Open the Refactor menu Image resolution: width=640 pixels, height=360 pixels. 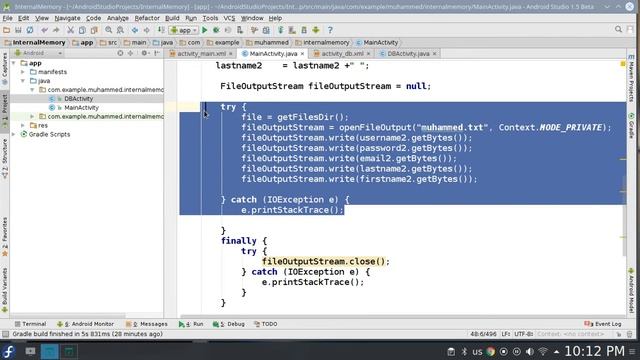[x=147, y=18]
